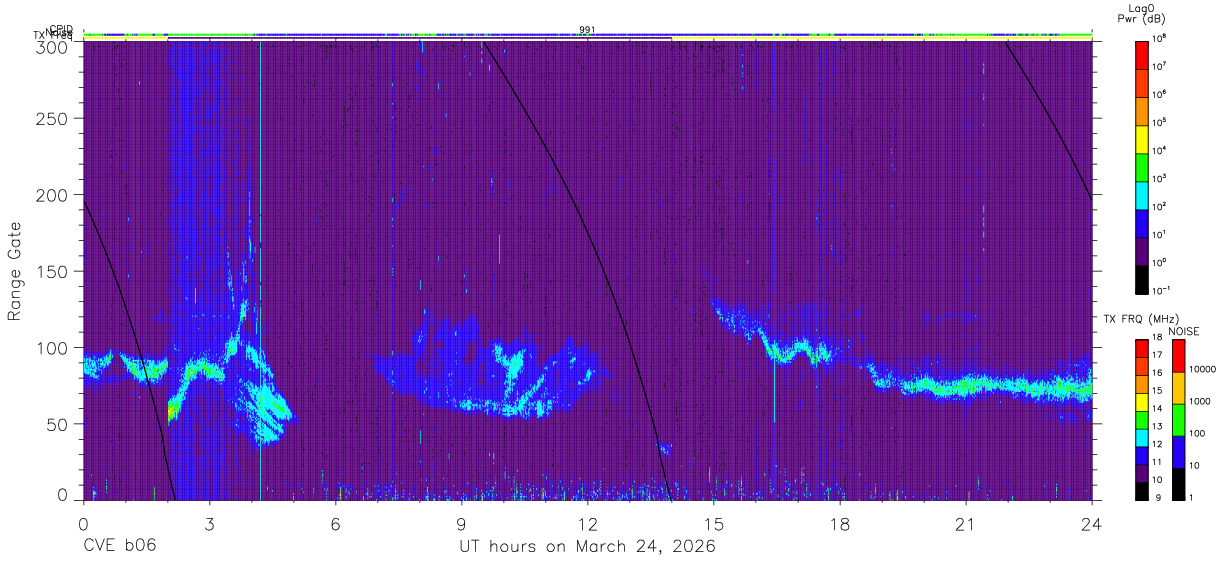
Task: Click the red swatch in Lag0 Pwr colorbar
Action: coord(1142,54)
